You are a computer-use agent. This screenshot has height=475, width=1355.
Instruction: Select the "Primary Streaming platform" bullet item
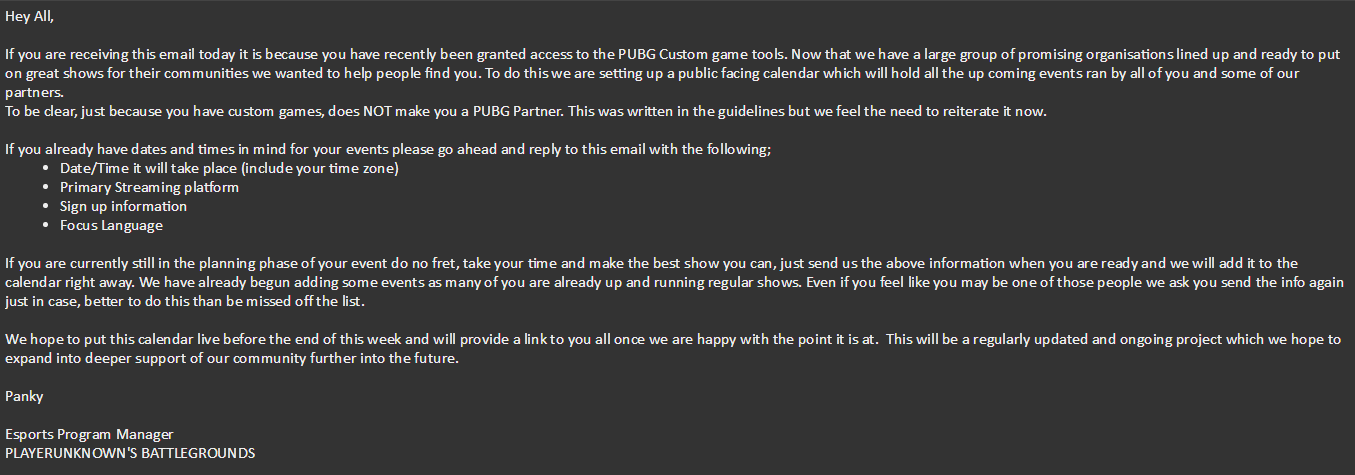(149, 187)
